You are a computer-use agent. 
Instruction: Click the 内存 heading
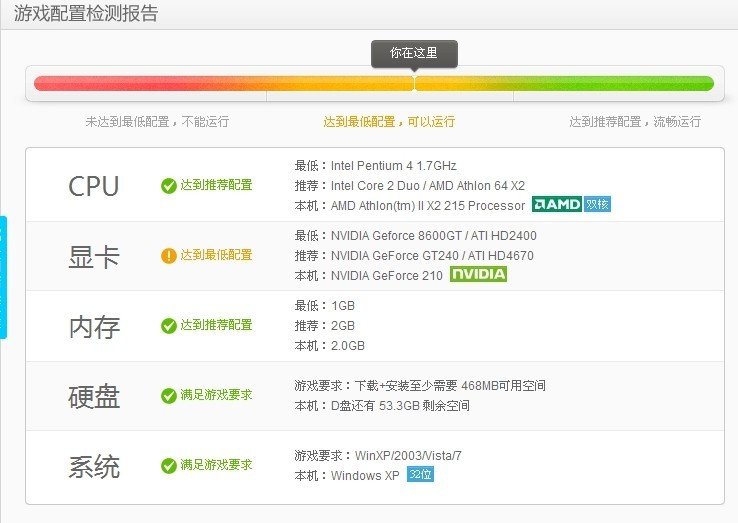[94, 327]
